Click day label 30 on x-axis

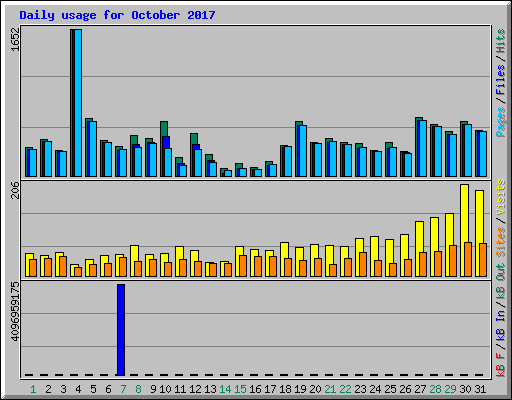[465, 389]
